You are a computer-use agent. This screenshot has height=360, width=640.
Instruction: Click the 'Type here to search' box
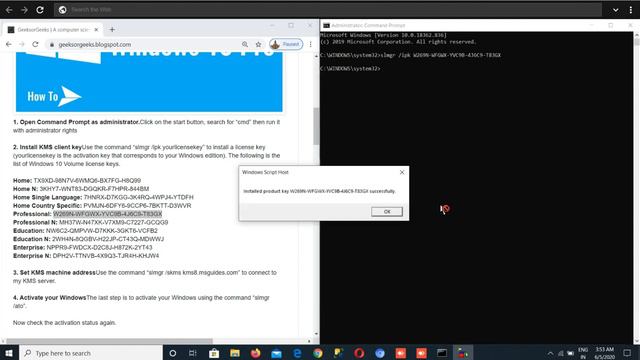pos(91,353)
